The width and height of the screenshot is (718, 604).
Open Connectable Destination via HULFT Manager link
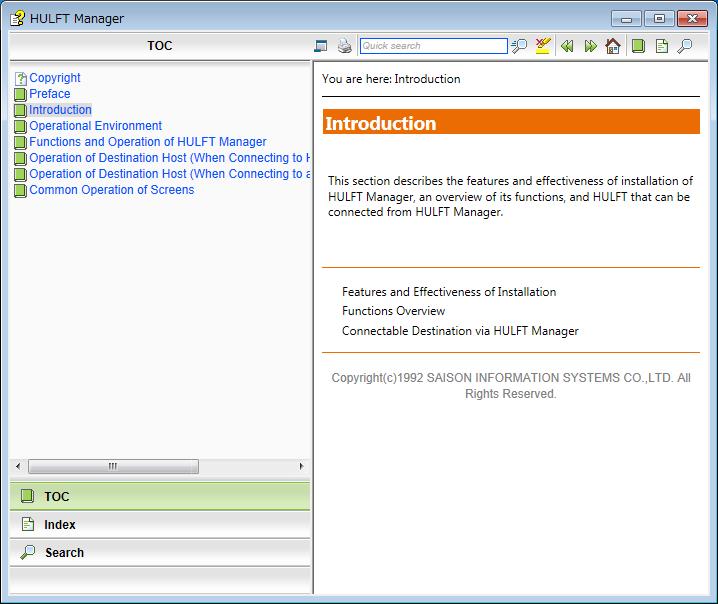[x=460, y=331]
